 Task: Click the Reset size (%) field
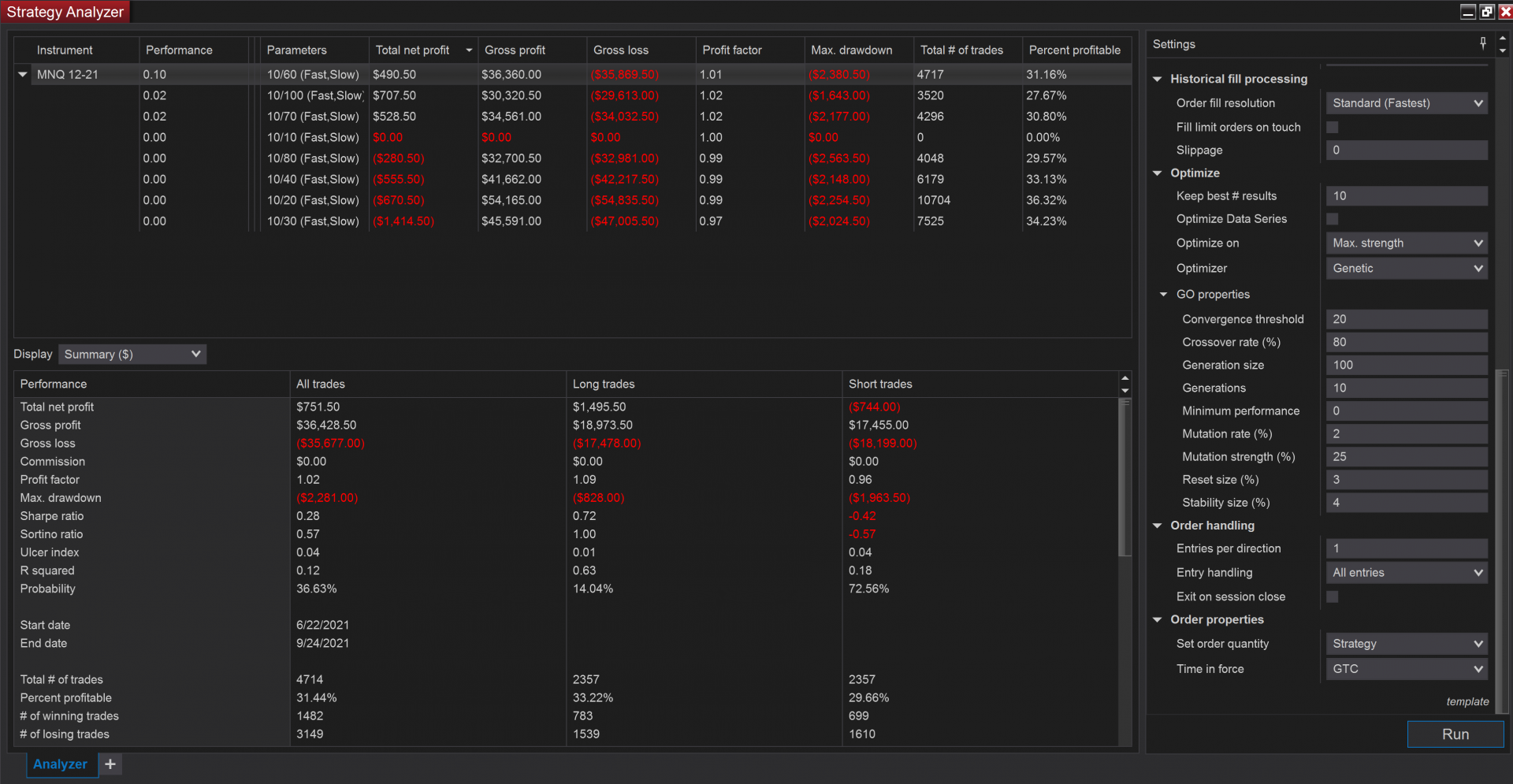coord(1407,479)
